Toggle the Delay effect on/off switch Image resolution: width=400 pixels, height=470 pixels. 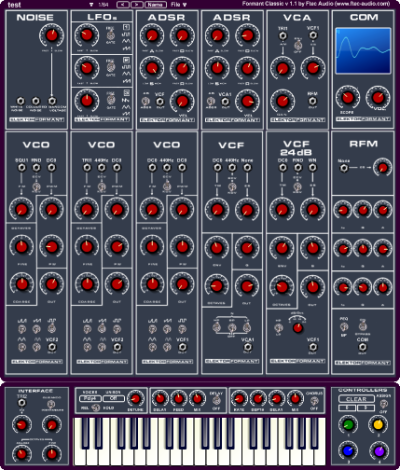point(216,400)
